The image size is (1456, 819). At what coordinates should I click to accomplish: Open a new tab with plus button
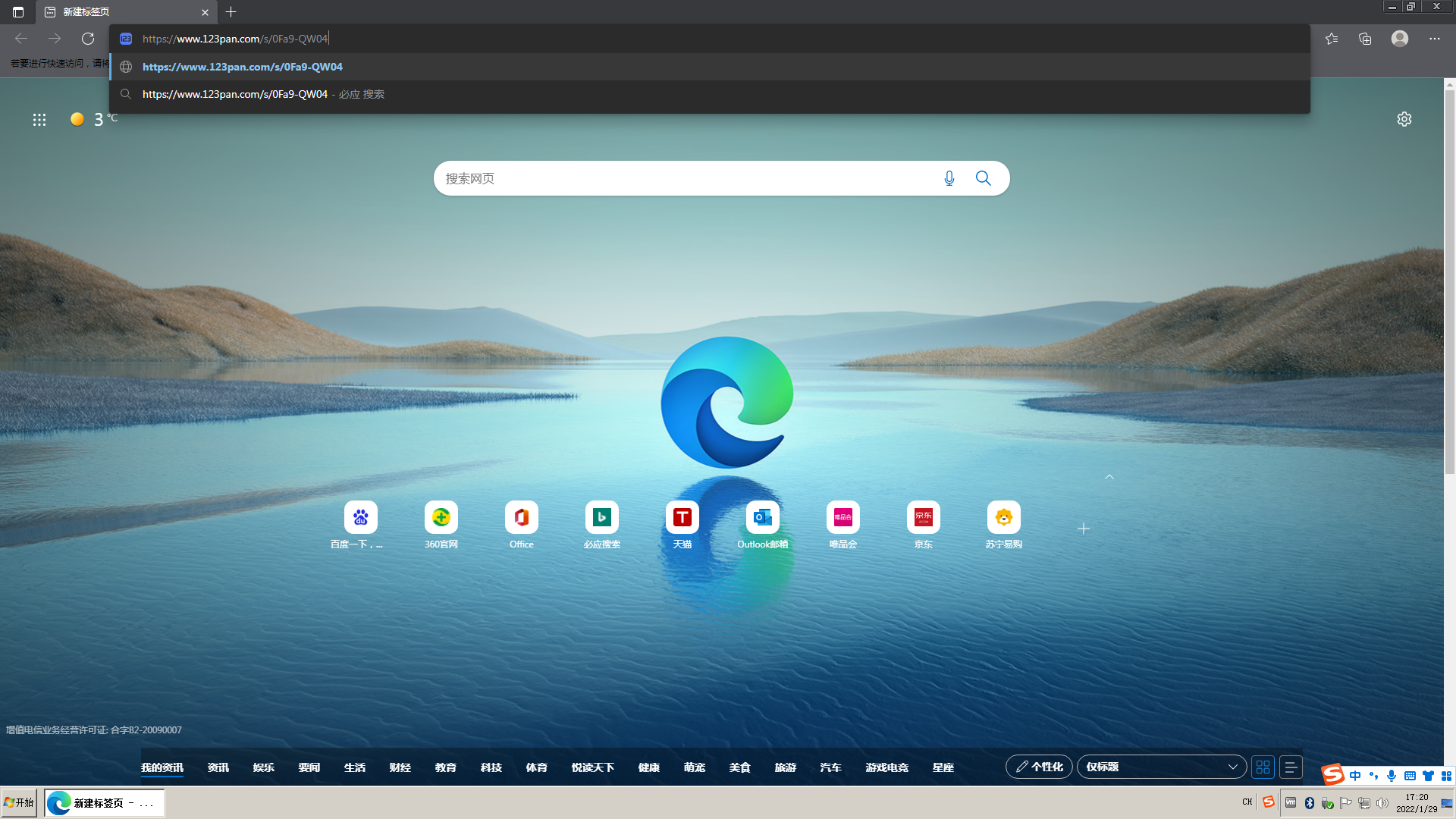(x=231, y=12)
